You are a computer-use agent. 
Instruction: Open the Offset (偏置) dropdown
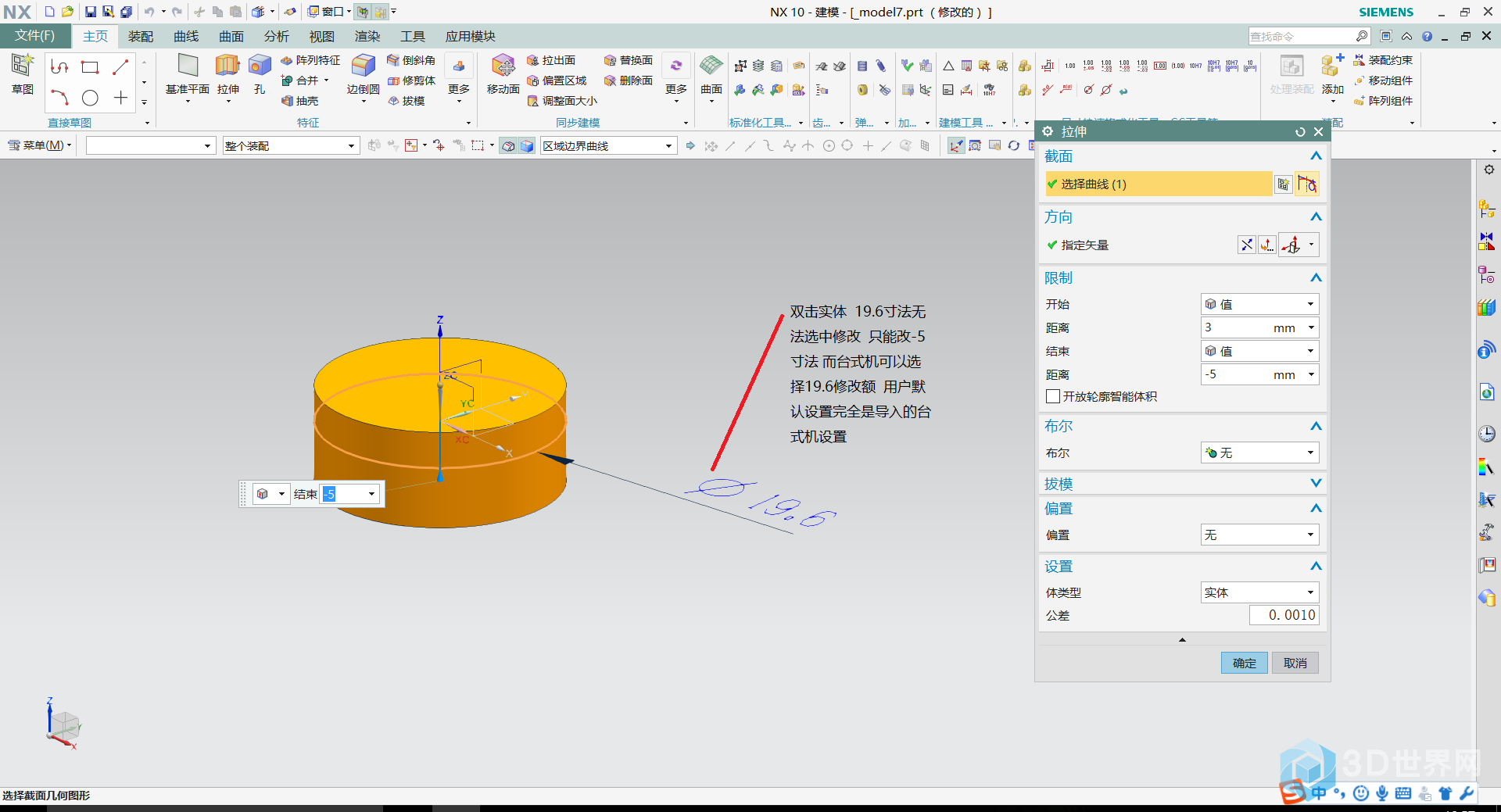[x=1259, y=535]
